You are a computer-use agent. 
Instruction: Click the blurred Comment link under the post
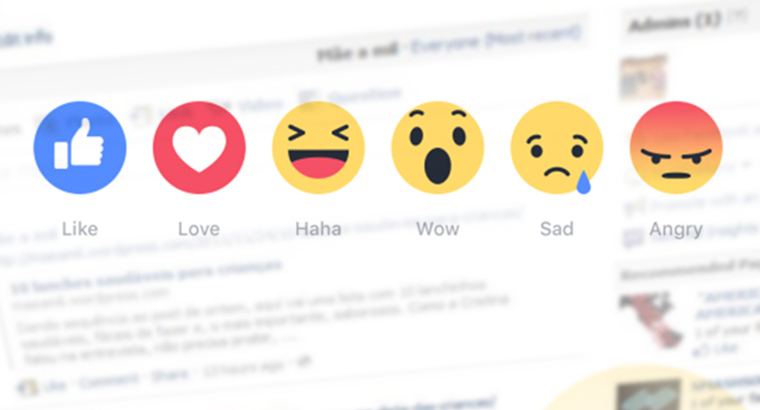[109, 381]
